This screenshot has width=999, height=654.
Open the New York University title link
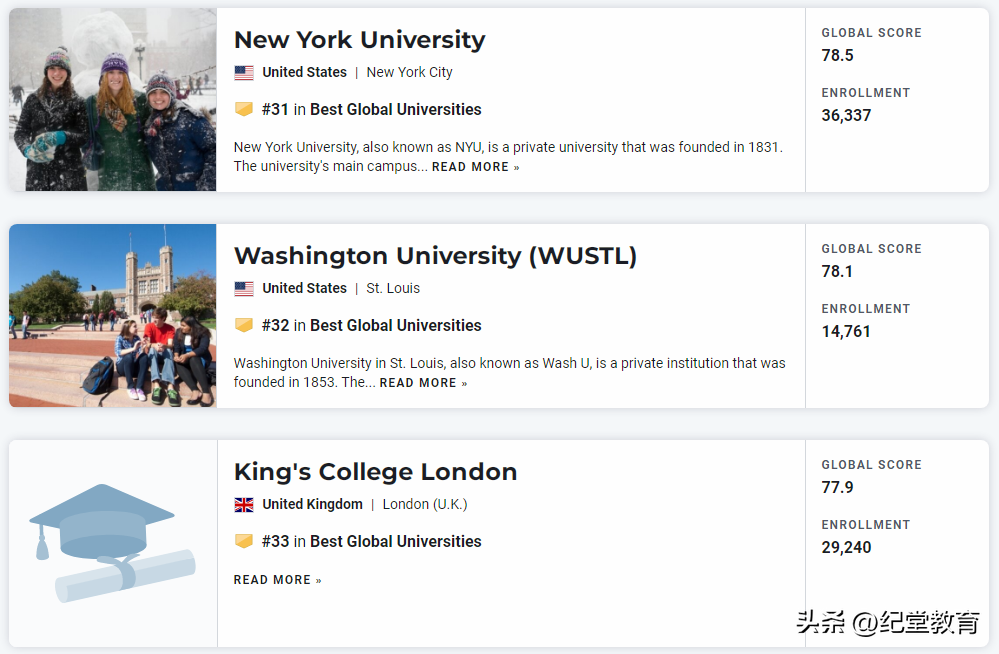coord(359,40)
